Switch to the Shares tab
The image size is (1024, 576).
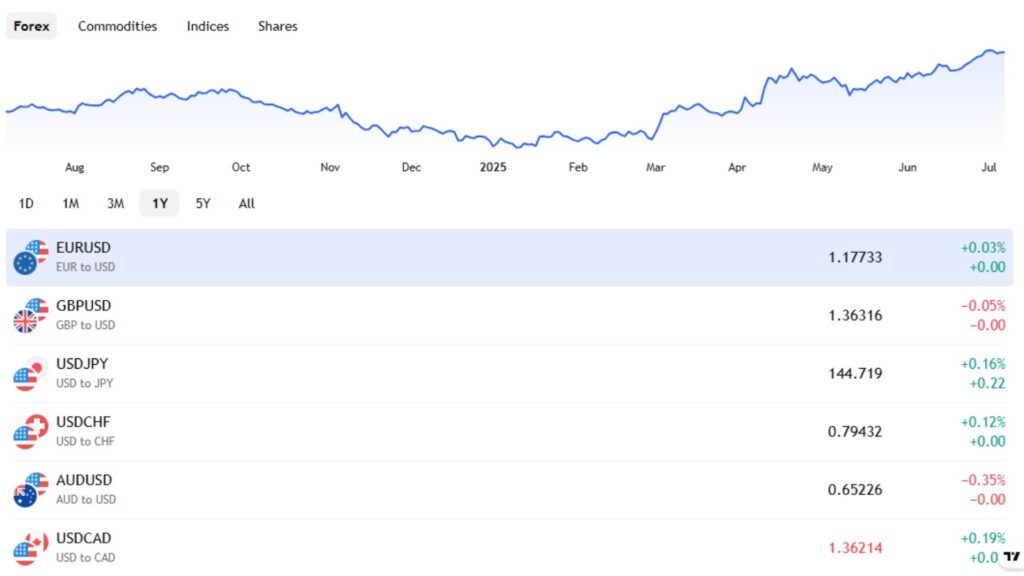tap(277, 26)
